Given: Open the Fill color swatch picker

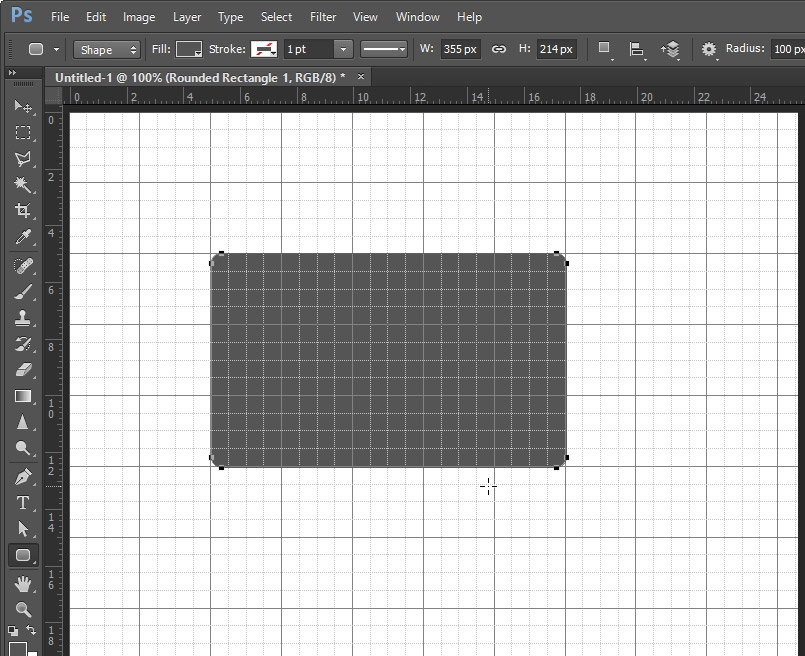Looking at the screenshot, I should pyautogui.click(x=189, y=50).
